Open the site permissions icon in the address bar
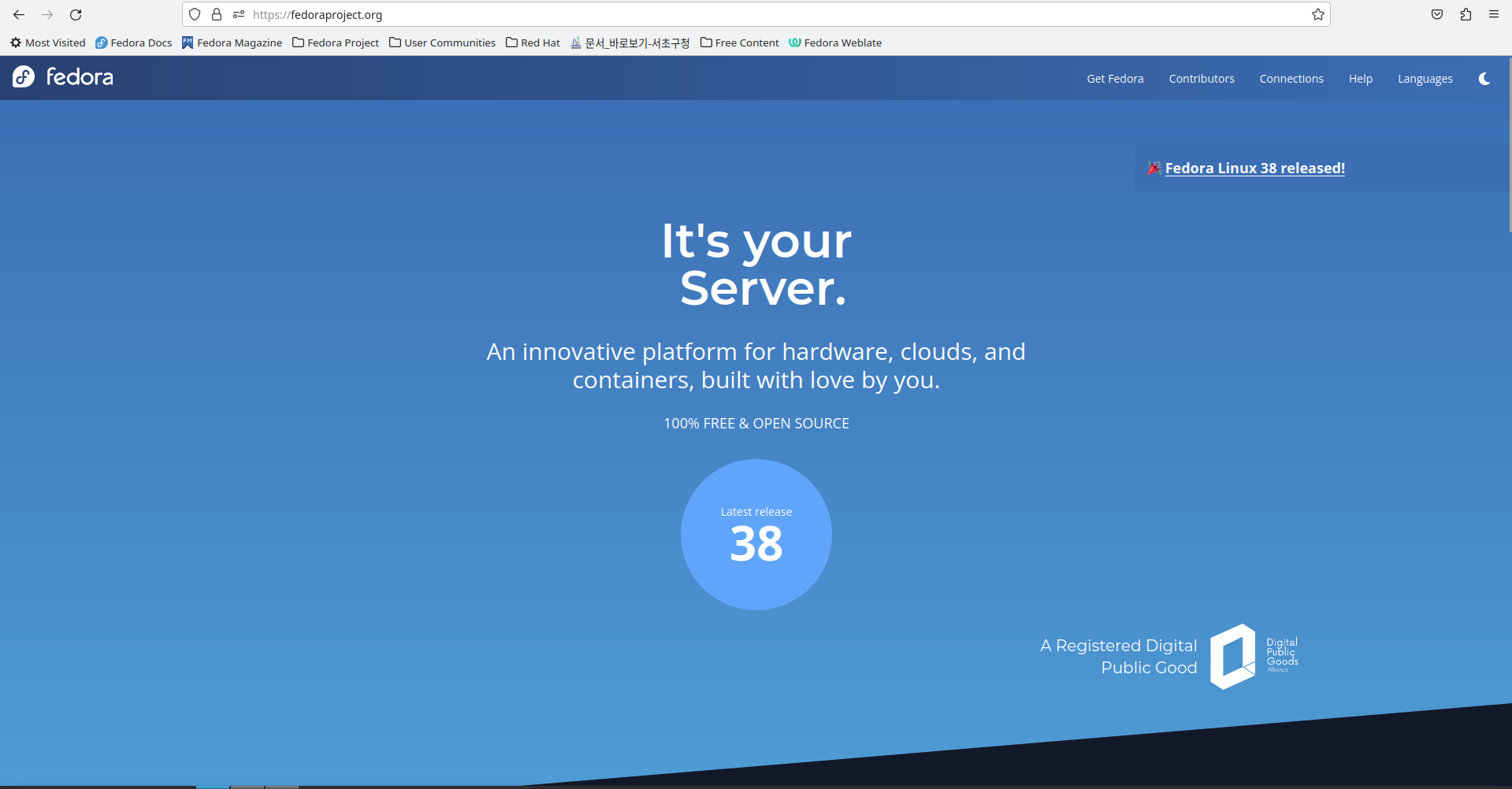 [239, 14]
